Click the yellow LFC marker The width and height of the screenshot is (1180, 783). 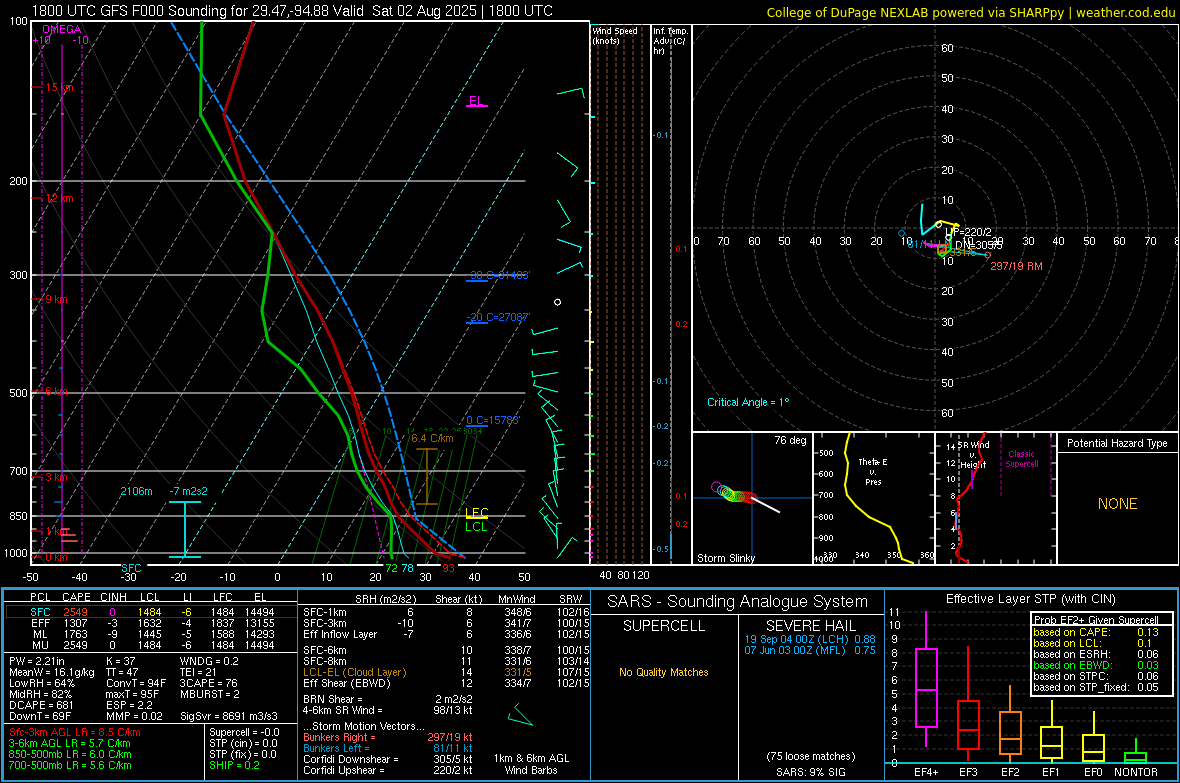476,513
